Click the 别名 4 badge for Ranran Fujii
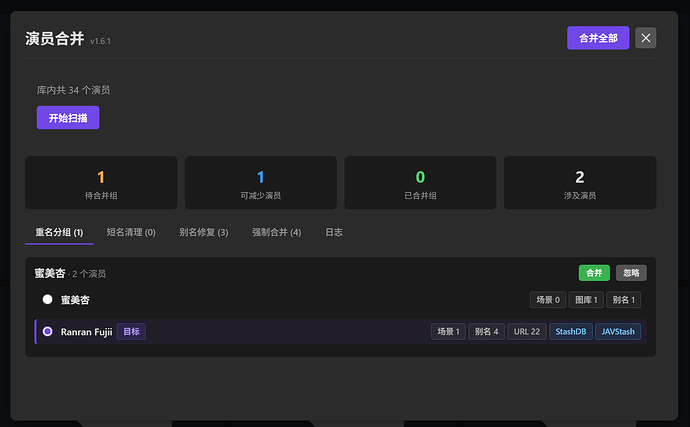The image size is (690, 427). 486,331
